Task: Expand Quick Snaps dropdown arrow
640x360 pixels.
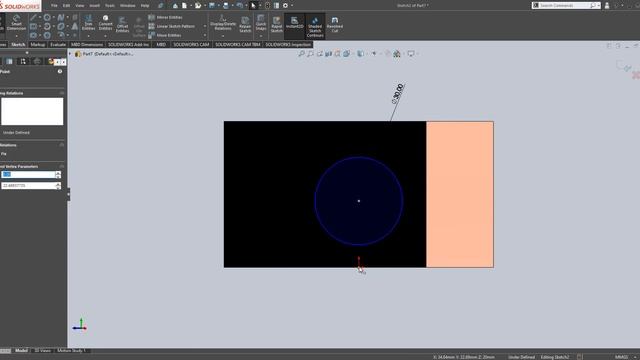Action: [261, 36]
